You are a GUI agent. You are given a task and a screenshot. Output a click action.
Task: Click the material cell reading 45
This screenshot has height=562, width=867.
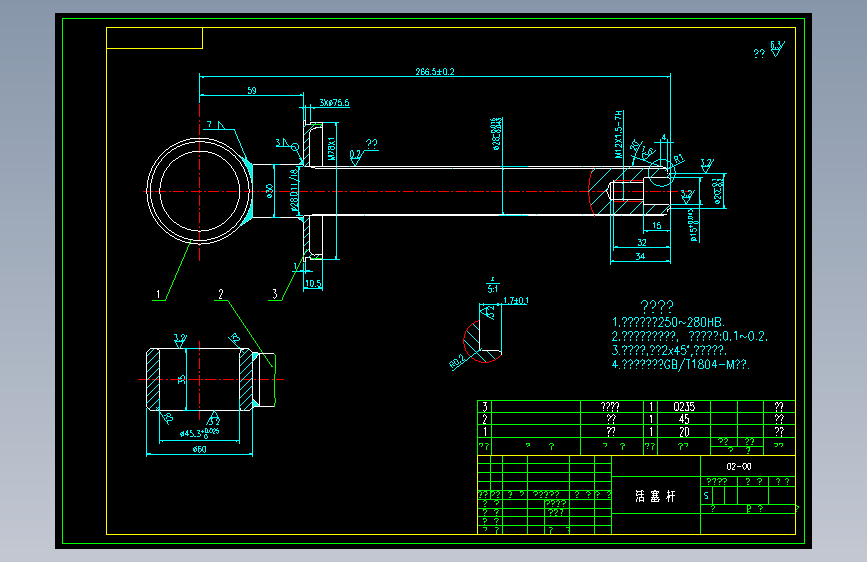tap(684, 419)
